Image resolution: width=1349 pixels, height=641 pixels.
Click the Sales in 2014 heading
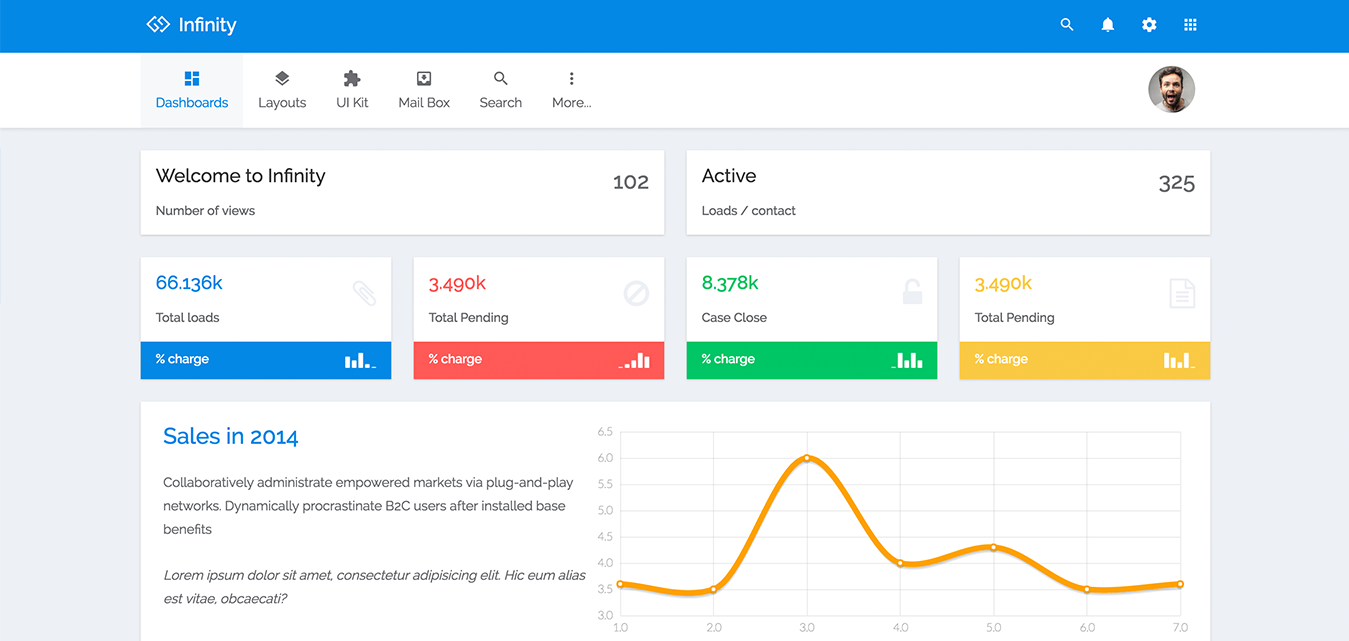[x=230, y=437]
